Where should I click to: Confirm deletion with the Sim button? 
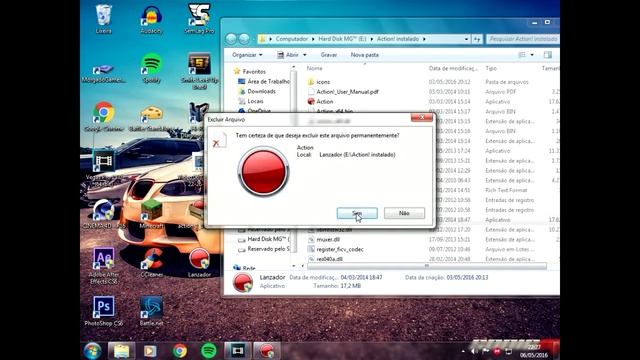[x=357, y=213]
